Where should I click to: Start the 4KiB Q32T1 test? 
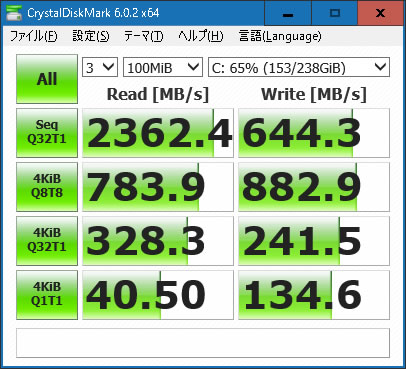click(47, 241)
